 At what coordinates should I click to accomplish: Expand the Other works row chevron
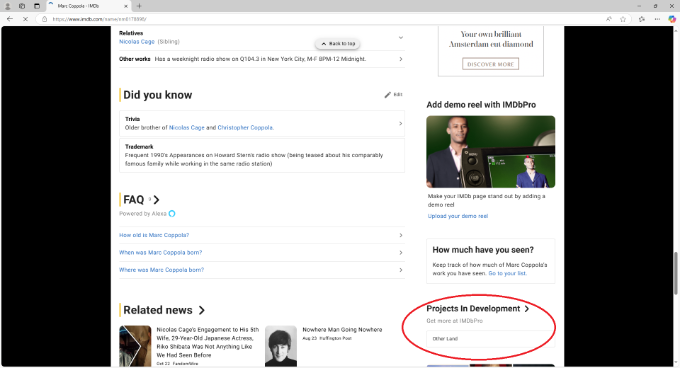(x=401, y=59)
